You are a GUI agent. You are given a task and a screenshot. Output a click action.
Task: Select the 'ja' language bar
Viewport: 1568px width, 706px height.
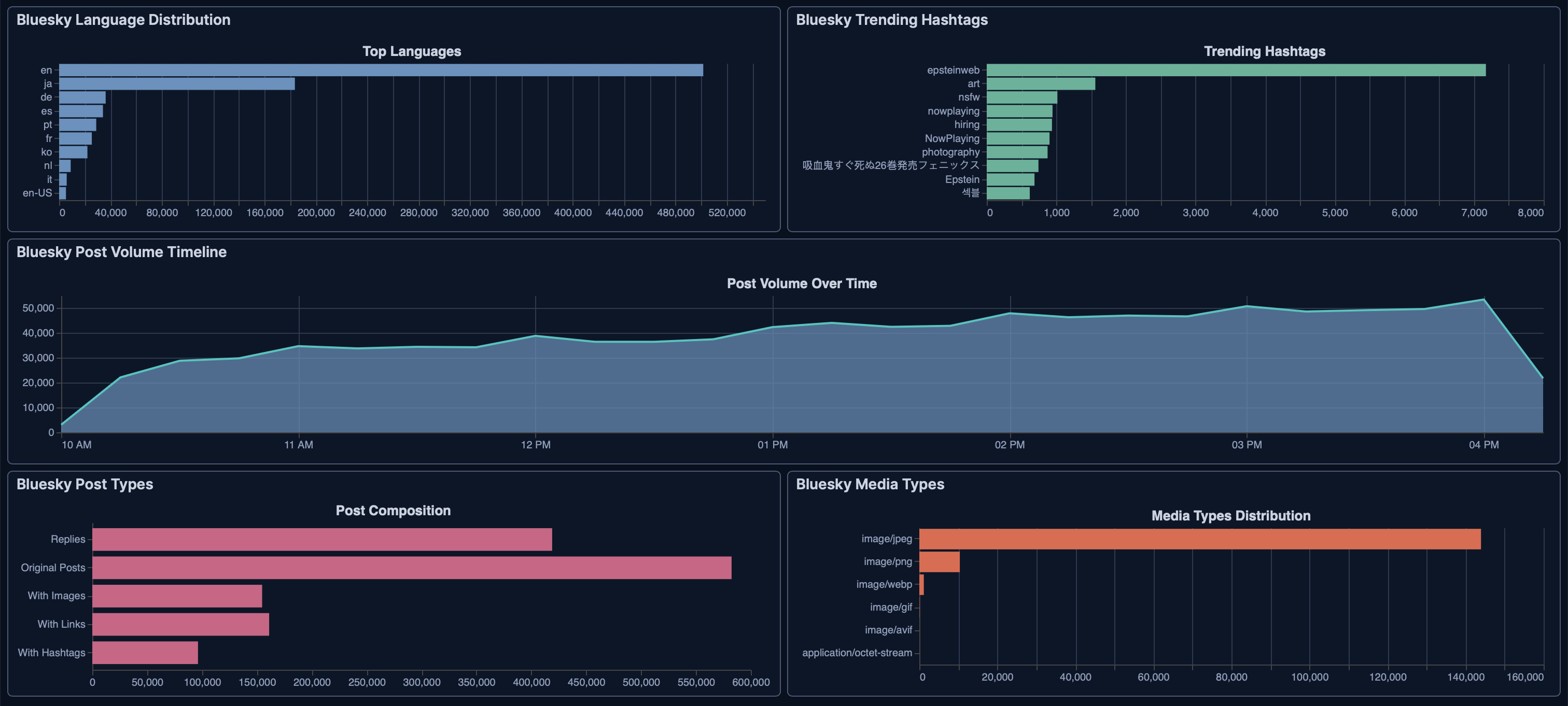176,83
